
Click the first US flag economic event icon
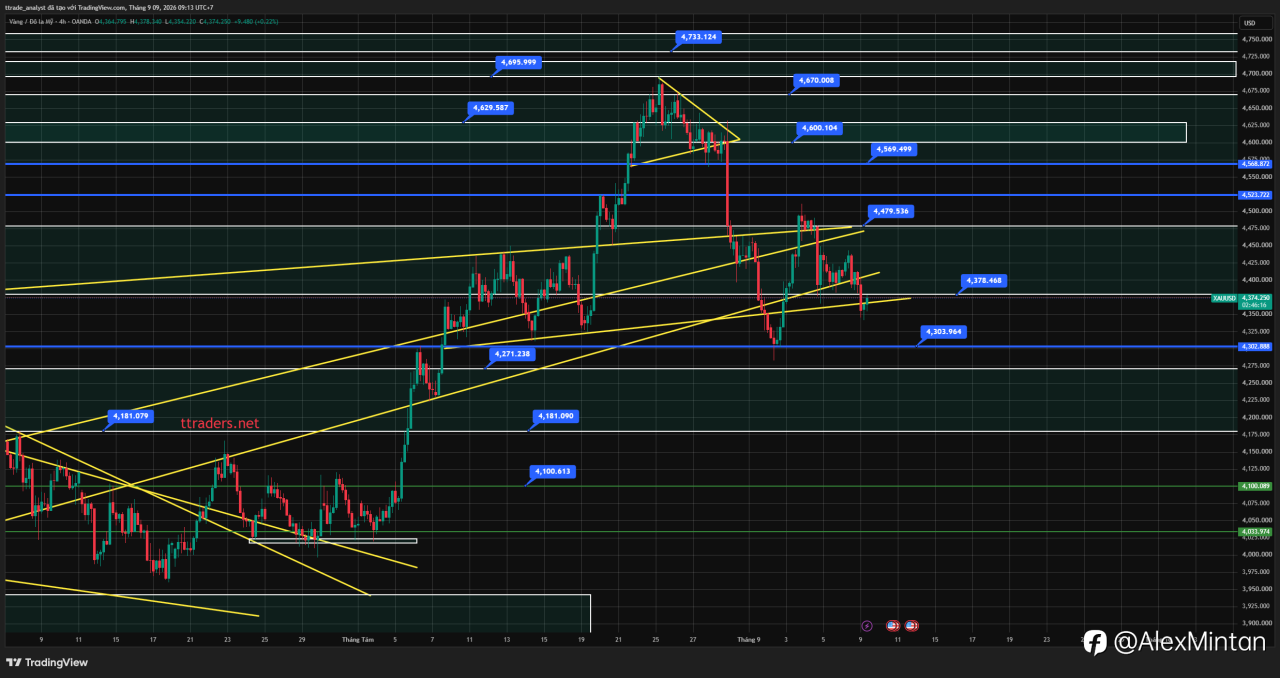pos(892,625)
